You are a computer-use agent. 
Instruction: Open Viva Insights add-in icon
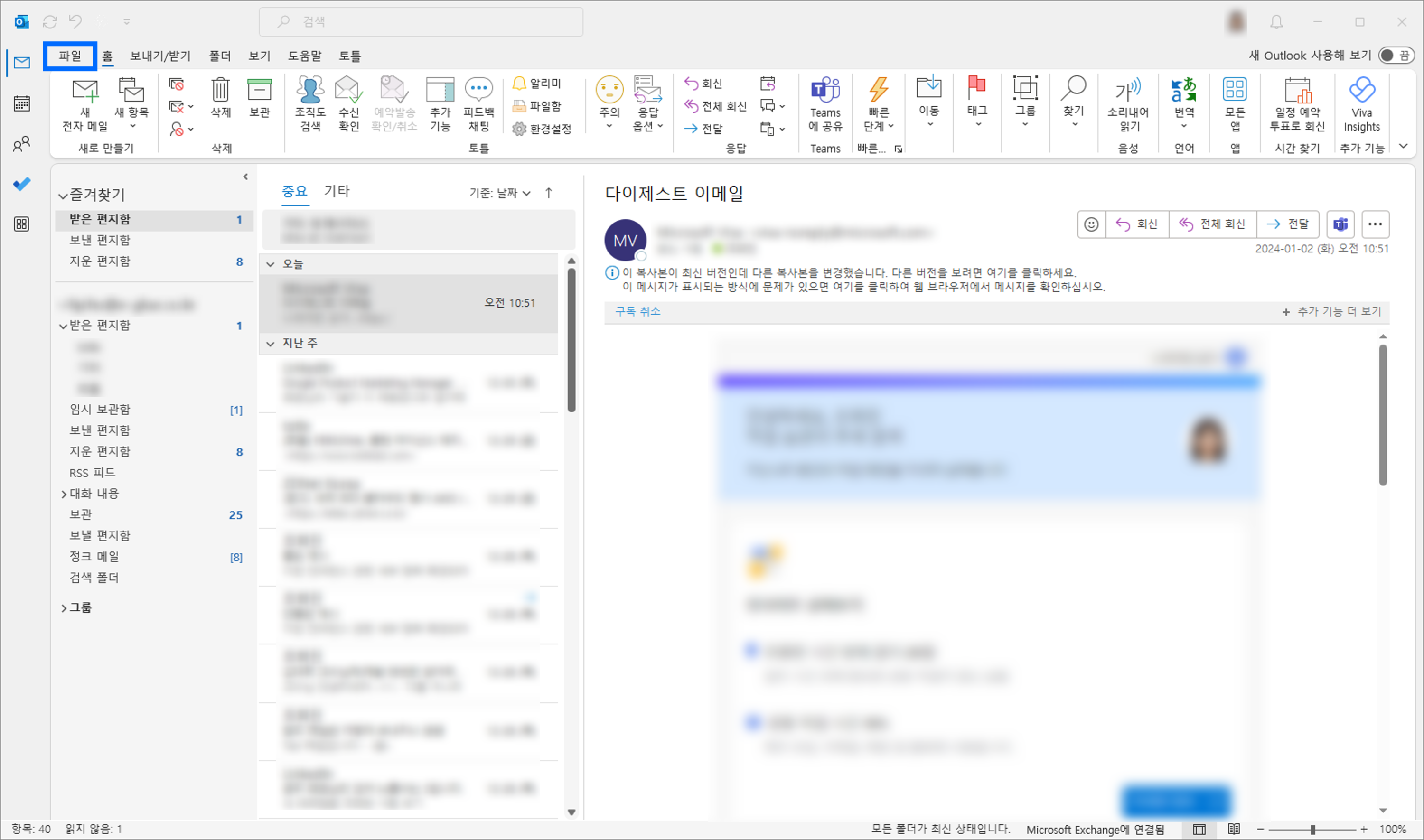coord(1361,90)
